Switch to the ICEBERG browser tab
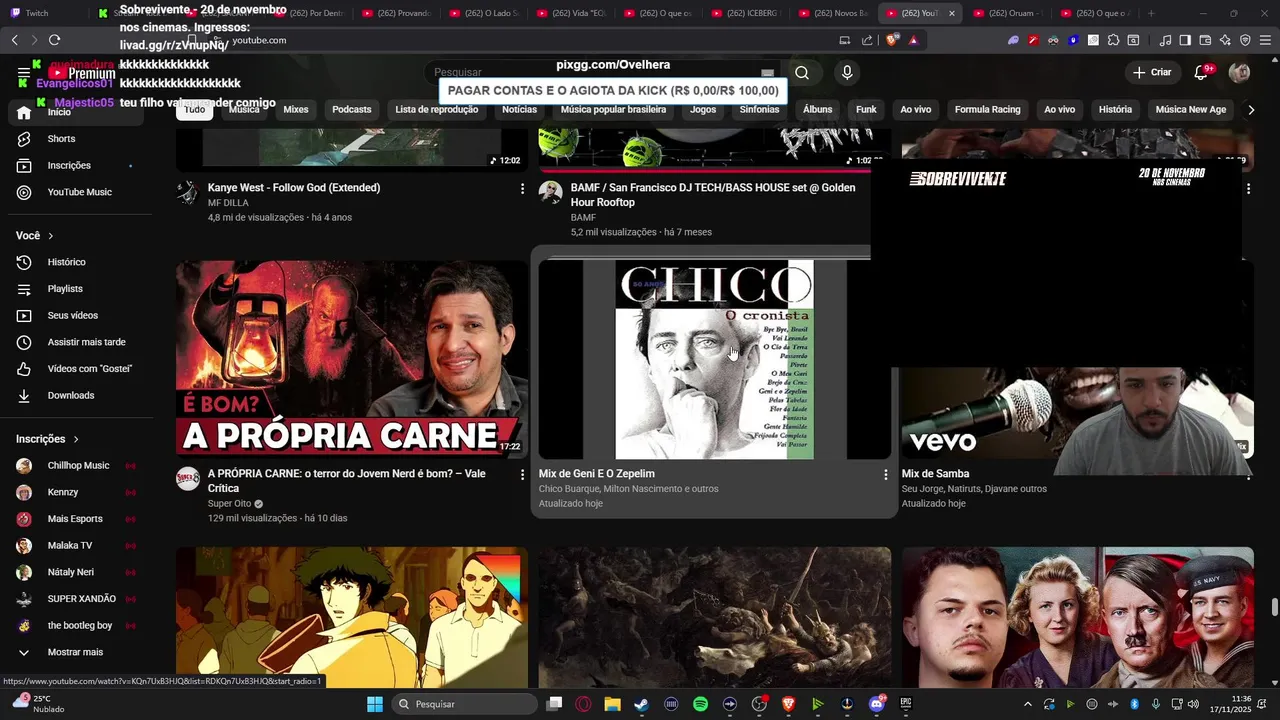 [x=748, y=13]
